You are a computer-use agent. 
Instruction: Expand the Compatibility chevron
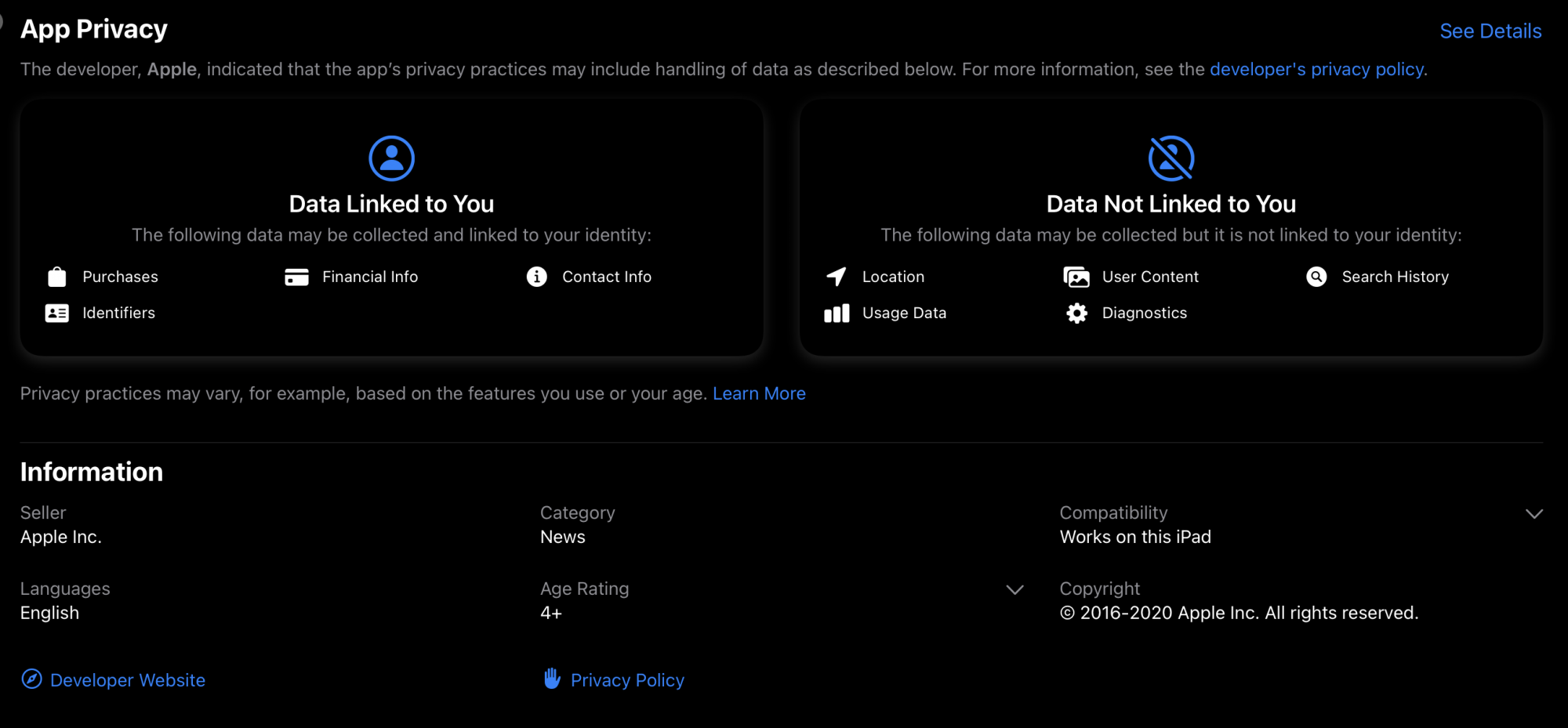[x=1534, y=514]
